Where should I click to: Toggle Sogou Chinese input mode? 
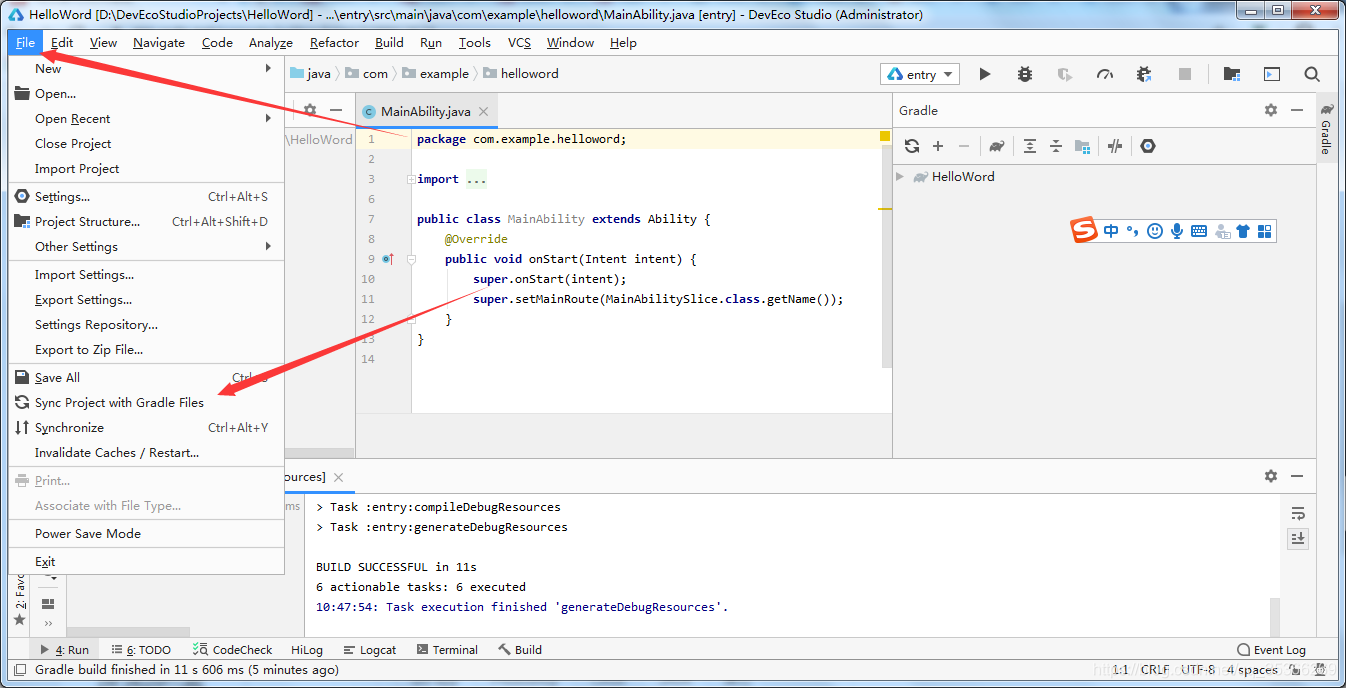[x=1111, y=231]
